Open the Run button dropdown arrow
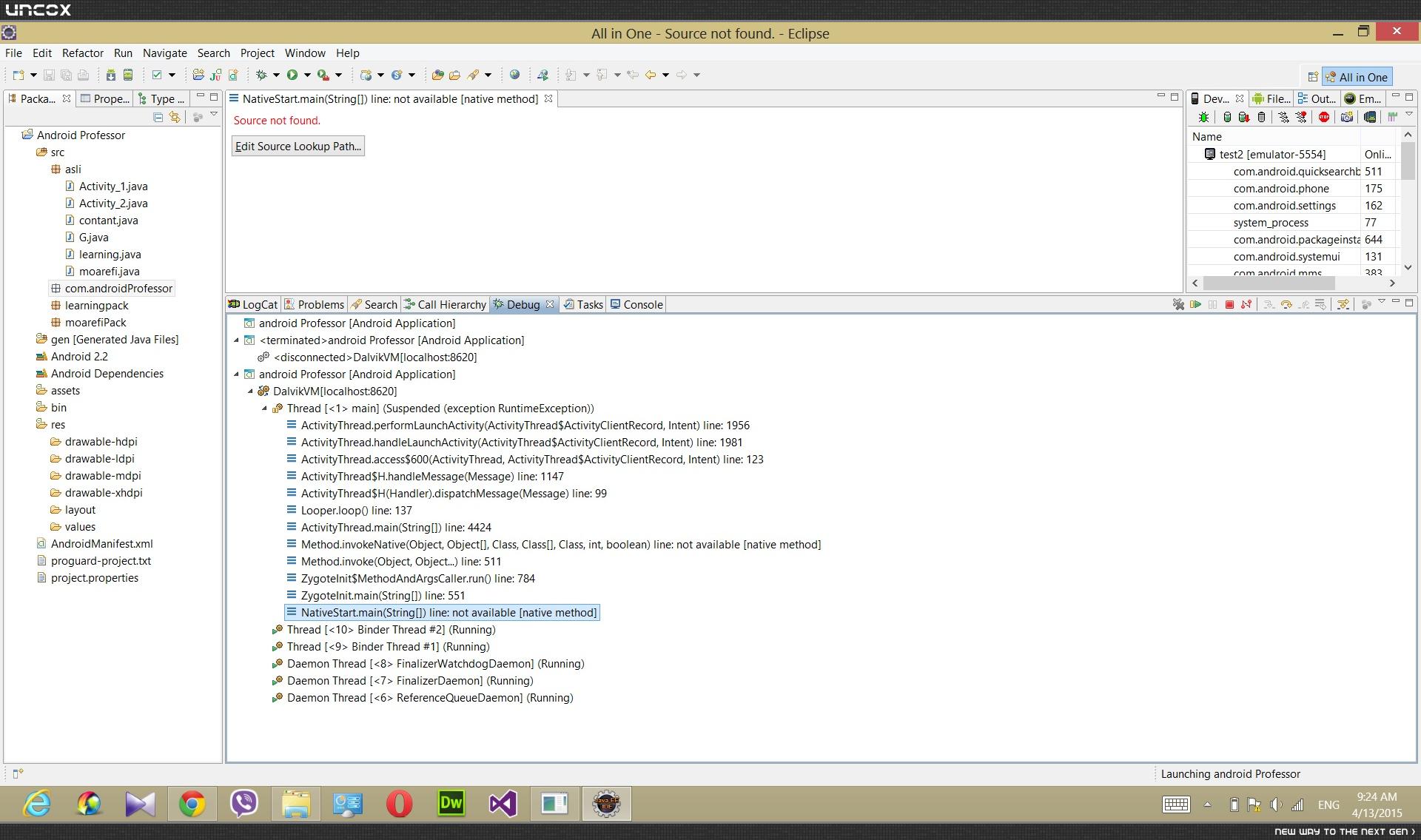This screenshot has width=1421, height=840. click(x=307, y=75)
